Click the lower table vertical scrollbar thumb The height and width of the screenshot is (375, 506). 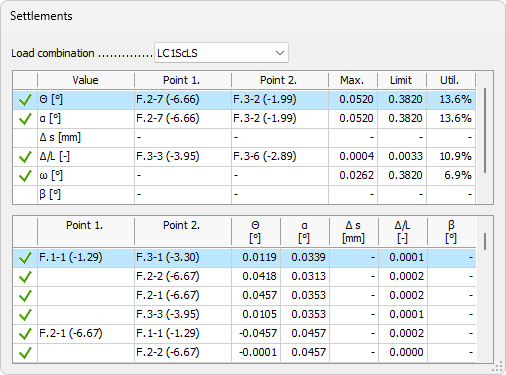coord(485,241)
